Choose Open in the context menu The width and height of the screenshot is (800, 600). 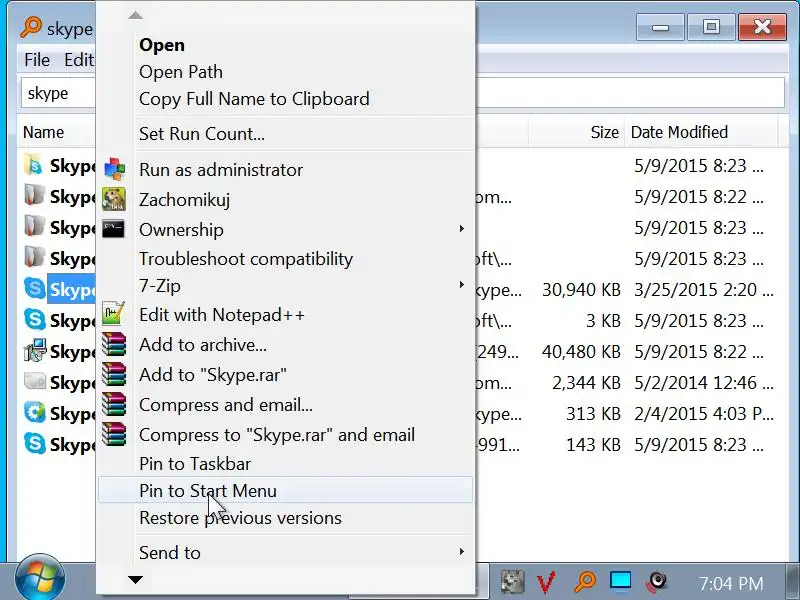pyautogui.click(x=162, y=45)
